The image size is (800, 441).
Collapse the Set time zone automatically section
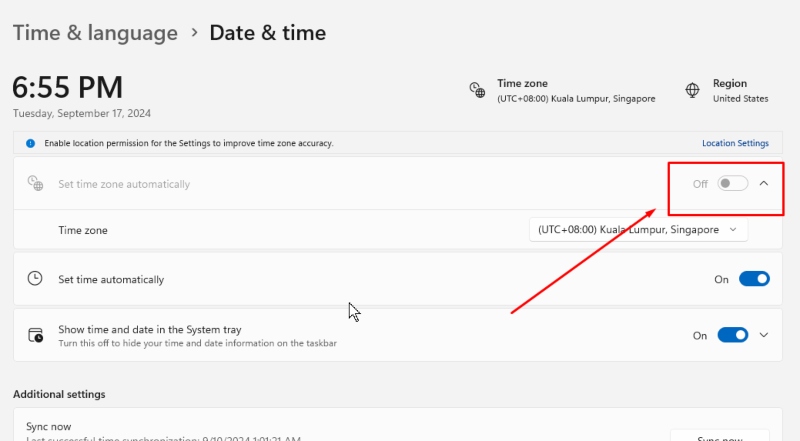pyautogui.click(x=764, y=183)
